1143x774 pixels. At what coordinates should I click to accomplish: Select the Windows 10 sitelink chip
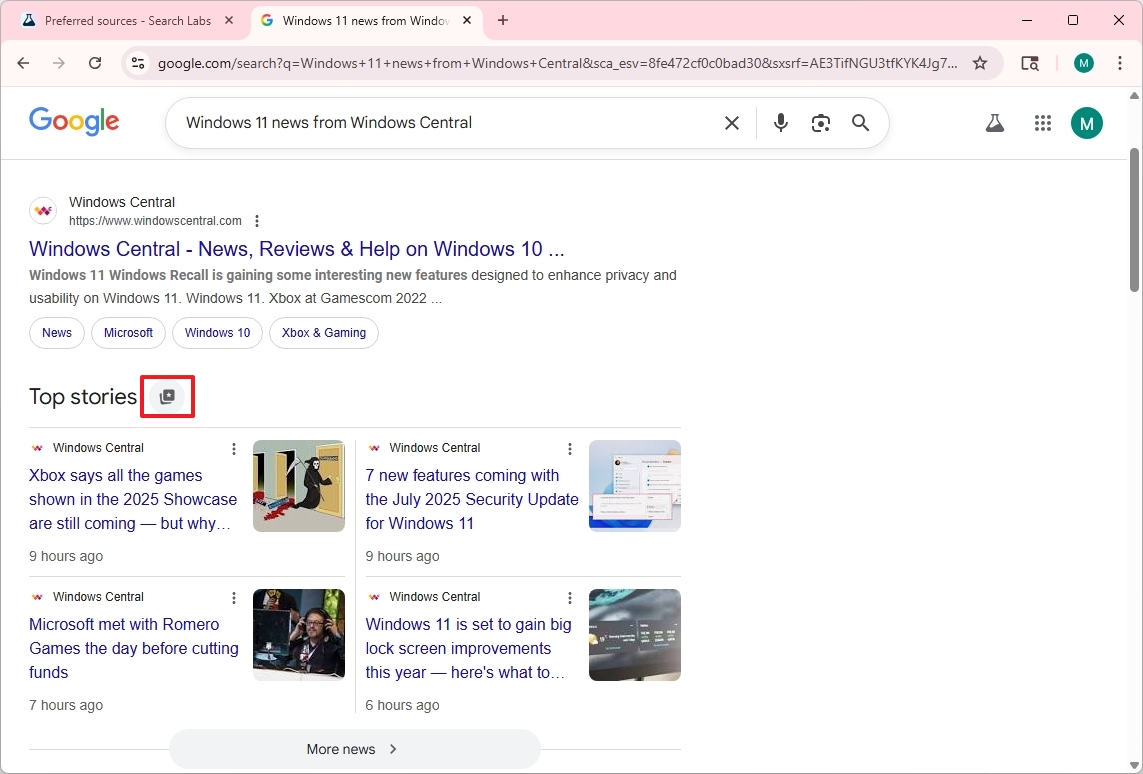click(x=217, y=333)
